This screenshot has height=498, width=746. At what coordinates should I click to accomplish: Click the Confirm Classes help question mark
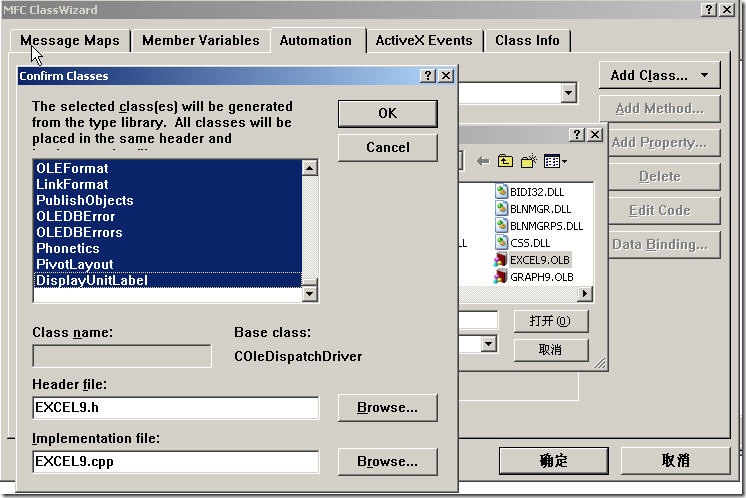428,76
